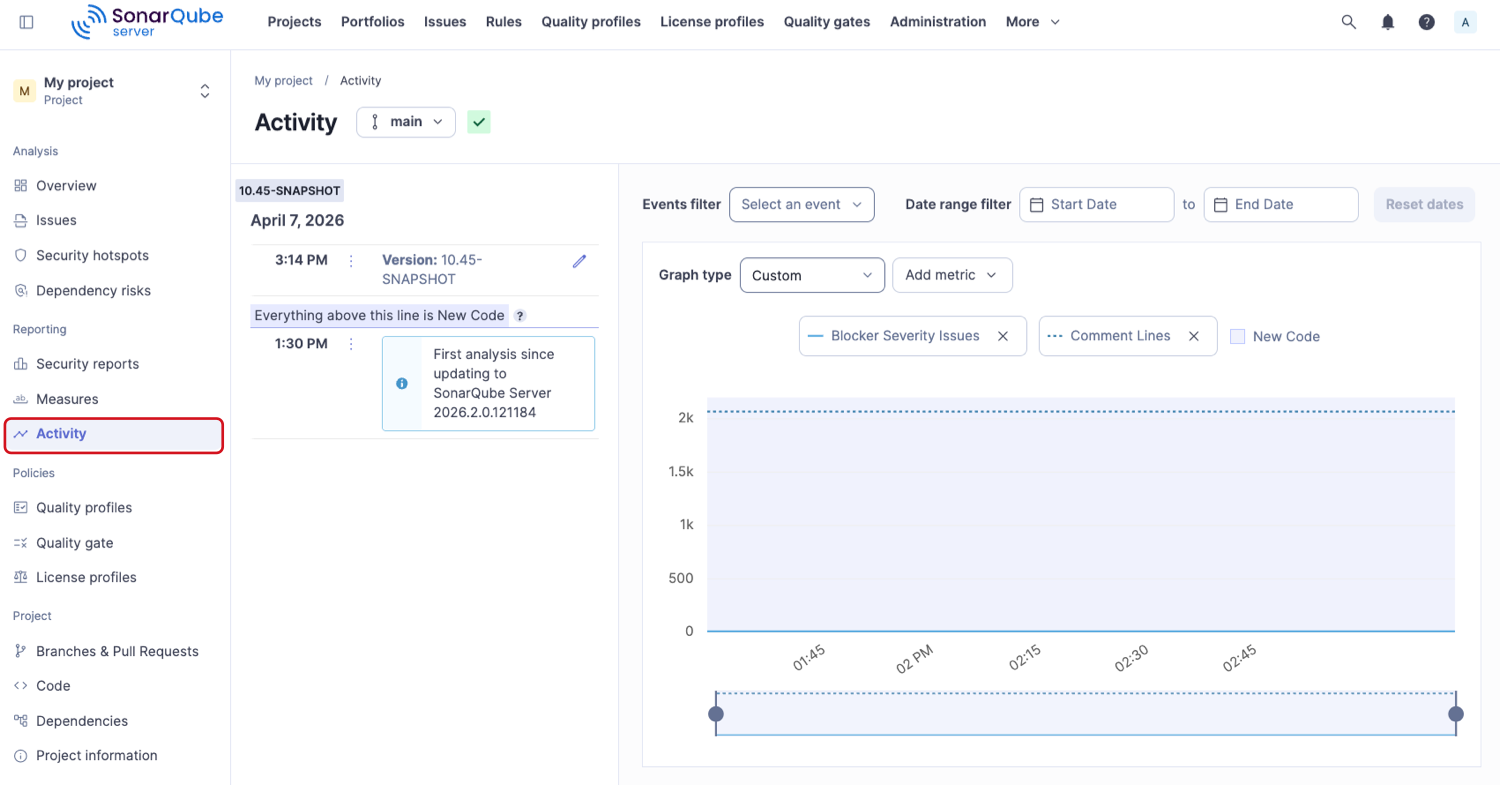Screen dimensions: 1500x785
Task: Click the New Code help question mark
Action: coord(520,316)
